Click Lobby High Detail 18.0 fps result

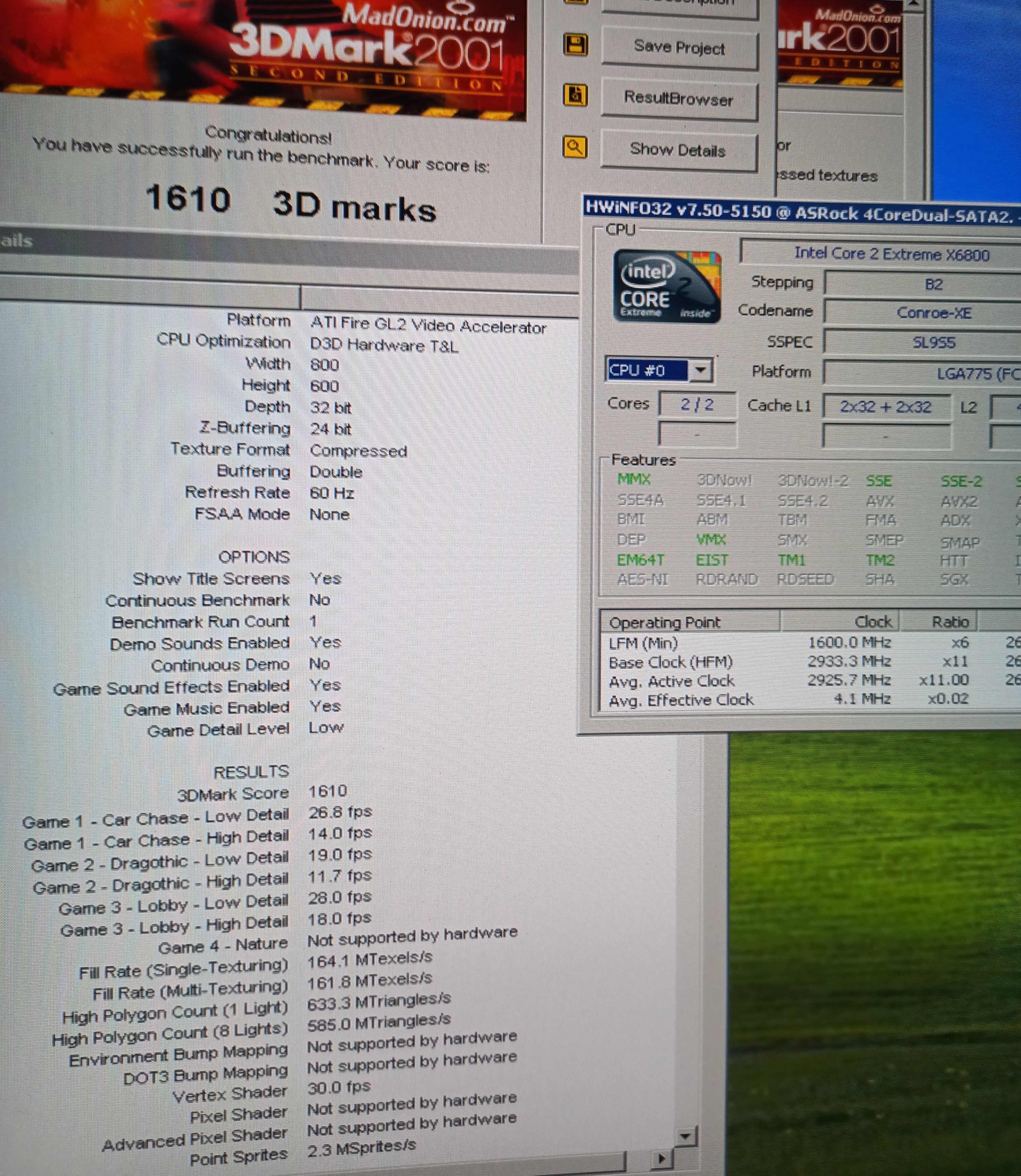coord(340,918)
